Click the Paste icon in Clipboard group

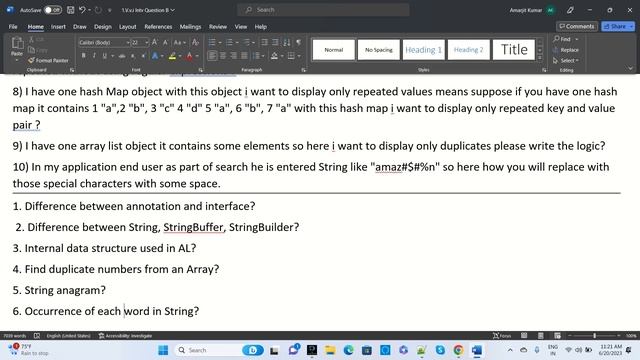pyautogui.click(x=17, y=43)
